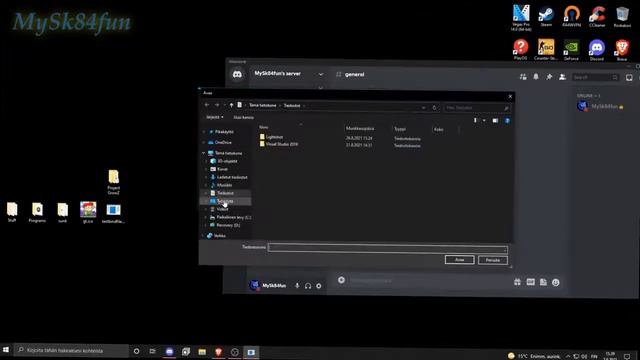This screenshot has width=640, height=360.
Task: Open address bar history dropdown in dialog
Action: pos(424,107)
